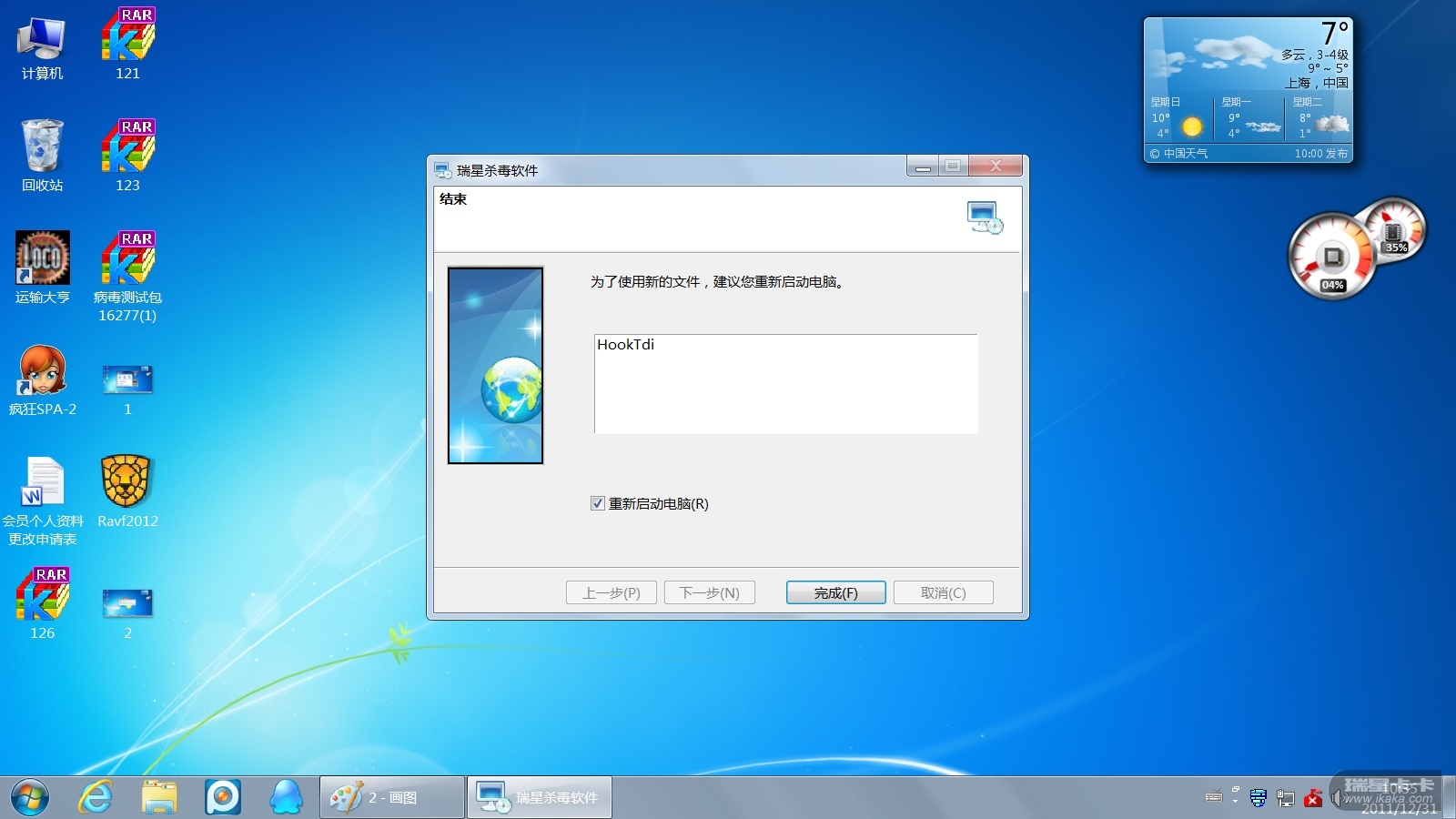Screen dimensions: 1456x819
Task: Open the network connection tray icon
Action: pyautogui.click(x=1286, y=798)
